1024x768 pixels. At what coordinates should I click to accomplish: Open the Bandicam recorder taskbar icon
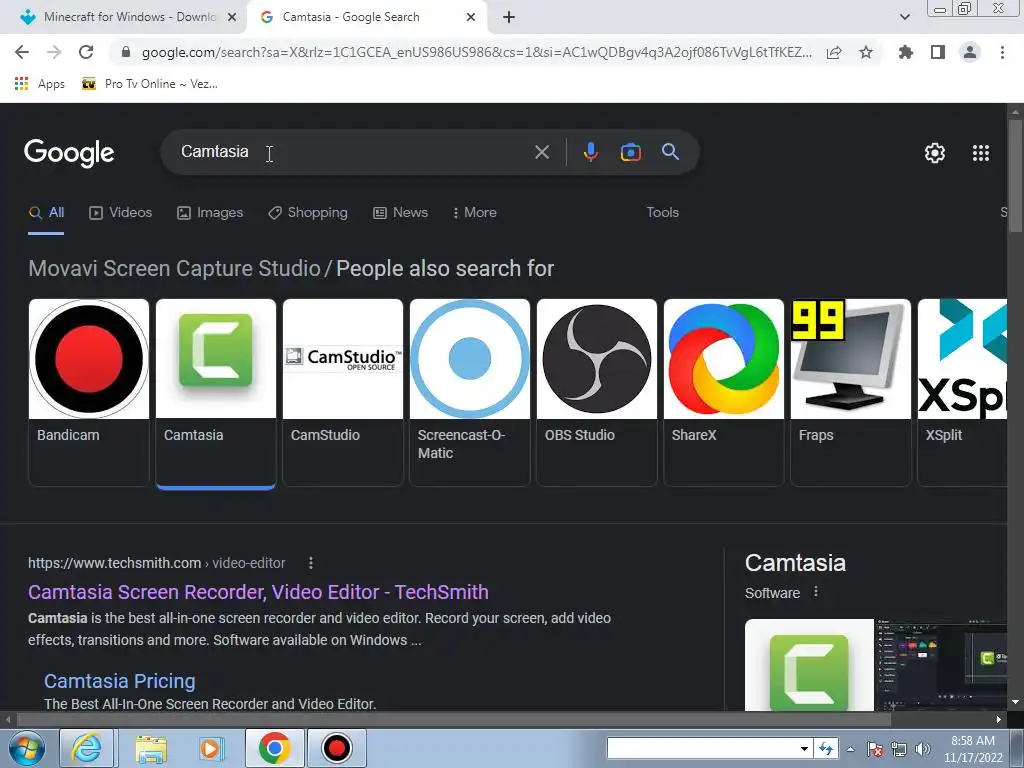pos(336,748)
